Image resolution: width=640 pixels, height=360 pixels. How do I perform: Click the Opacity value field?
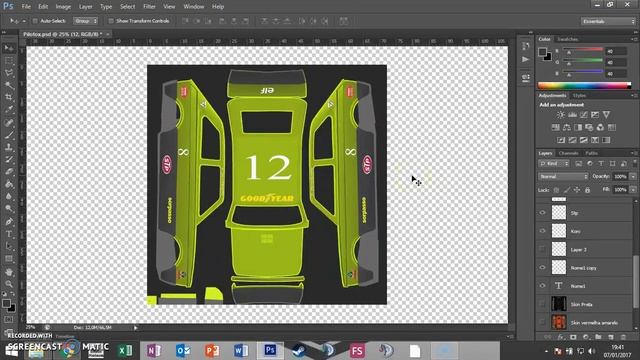click(620, 177)
